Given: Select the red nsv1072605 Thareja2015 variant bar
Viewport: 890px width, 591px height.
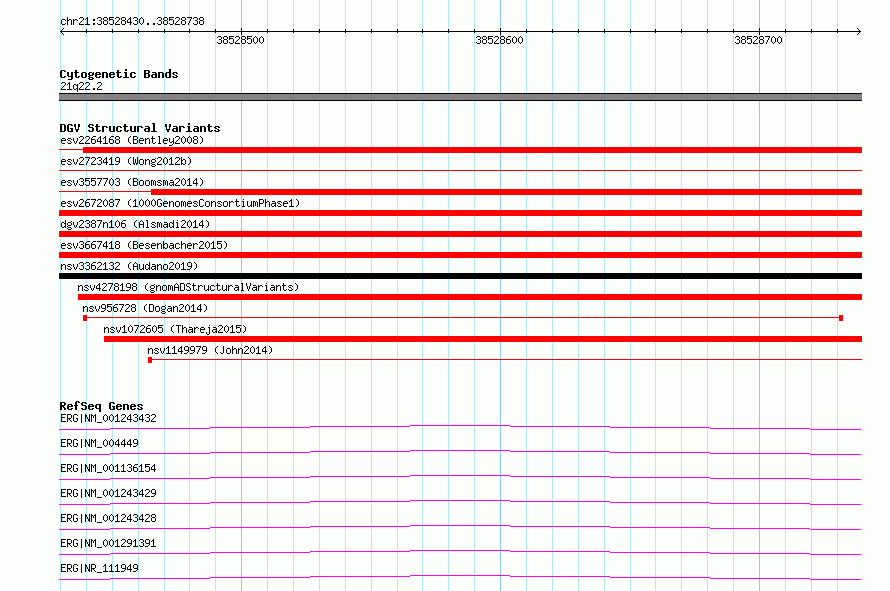Looking at the screenshot, I should (x=483, y=339).
